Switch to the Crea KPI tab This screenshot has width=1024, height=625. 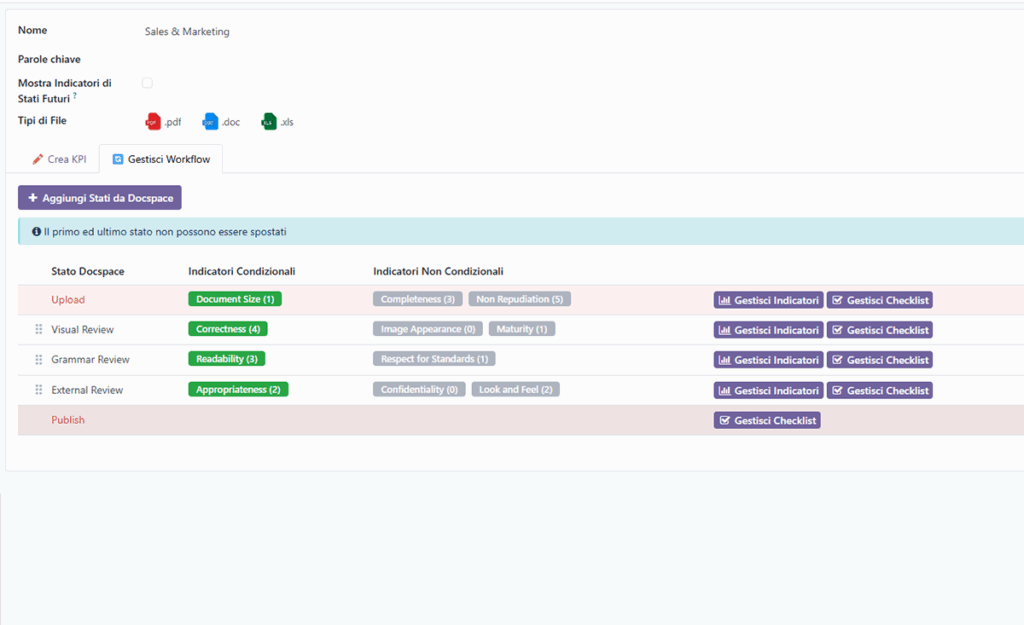(59, 159)
